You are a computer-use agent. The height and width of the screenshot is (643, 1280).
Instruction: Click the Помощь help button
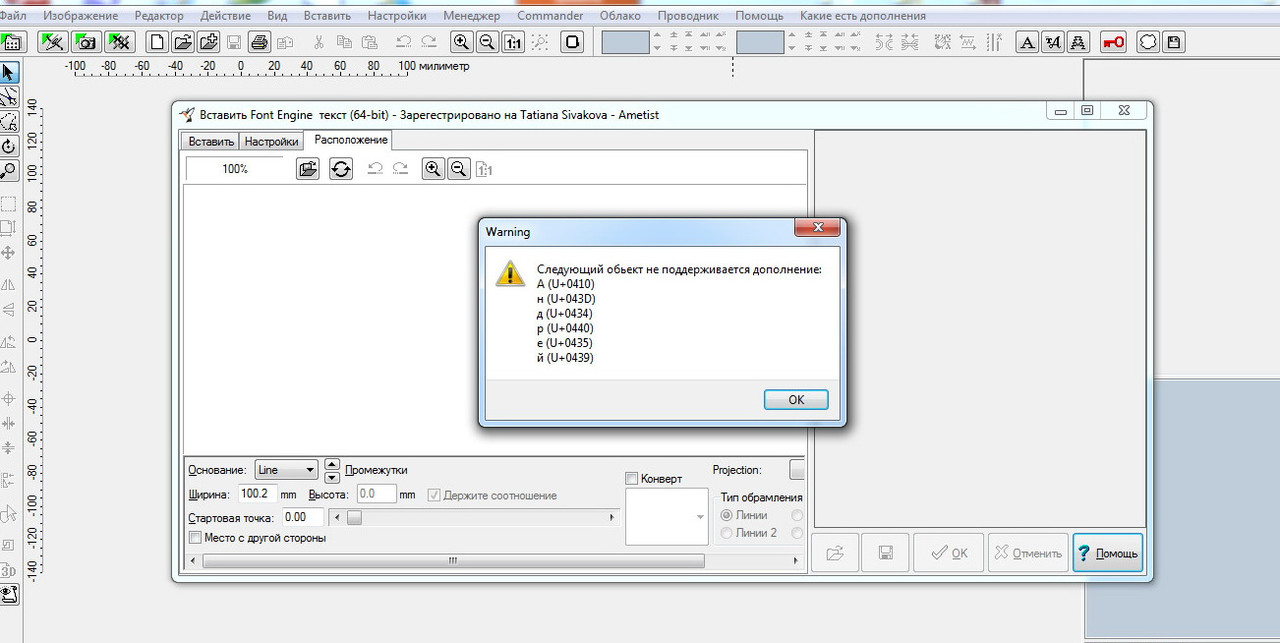point(1107,553)
